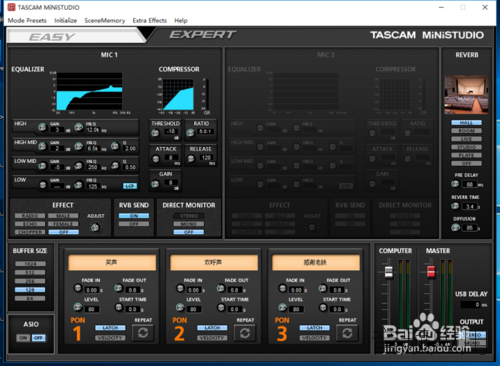Trigger the first orange PON pad
500x366 pixels.
click(112, 262)
